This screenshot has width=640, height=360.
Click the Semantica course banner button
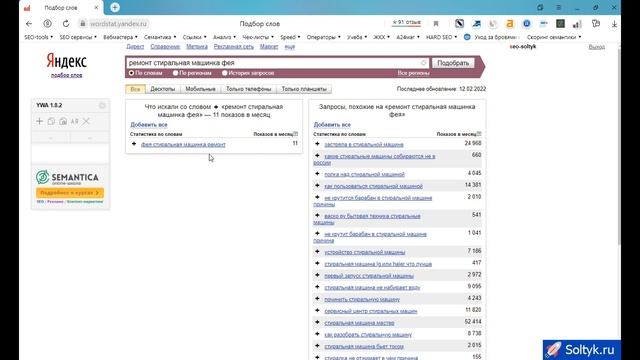pyautogui.click(x=70, y=193)
